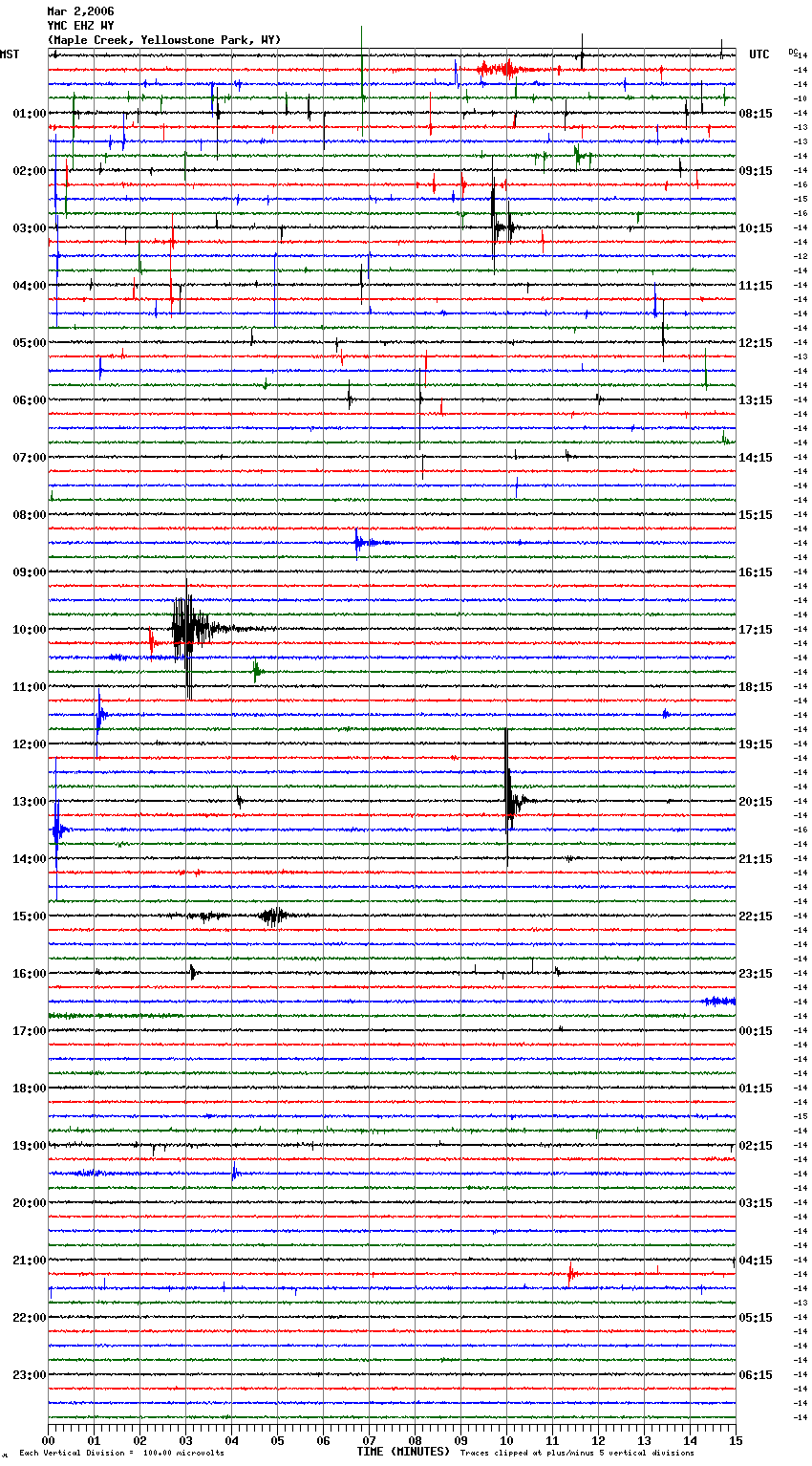Click the "04:00" MST hour label

30,286
